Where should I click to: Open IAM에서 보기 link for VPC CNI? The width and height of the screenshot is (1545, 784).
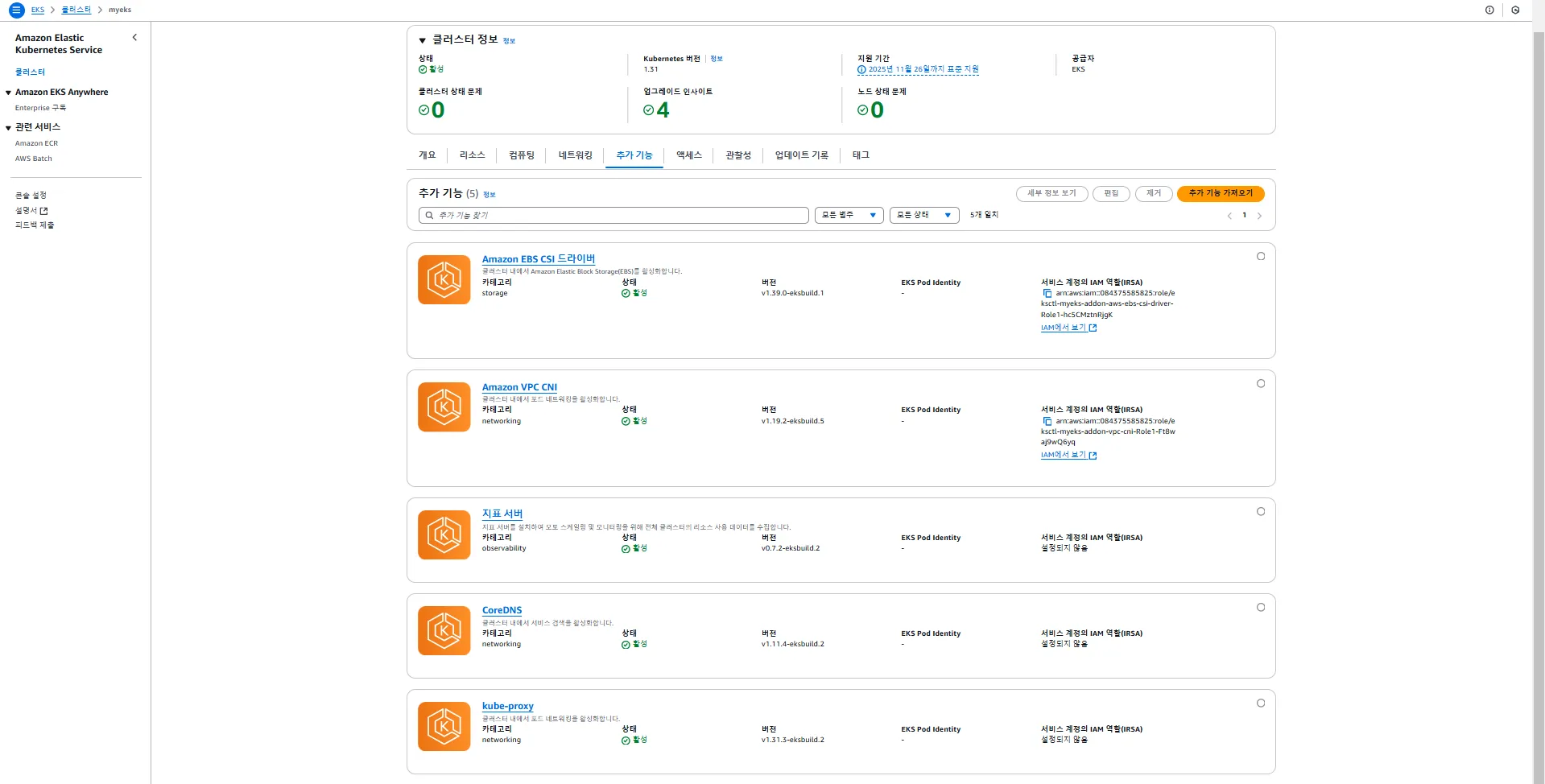[1068, 456]
